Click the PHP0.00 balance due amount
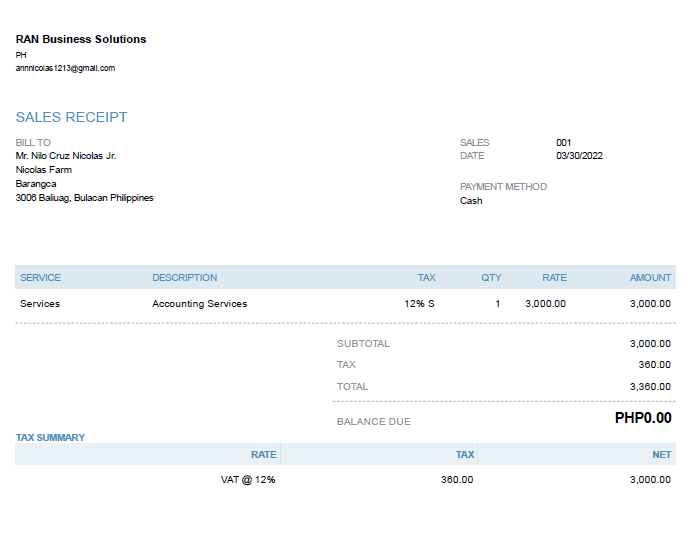This screenshot has width=690, height=553. [x=643, y=418]
